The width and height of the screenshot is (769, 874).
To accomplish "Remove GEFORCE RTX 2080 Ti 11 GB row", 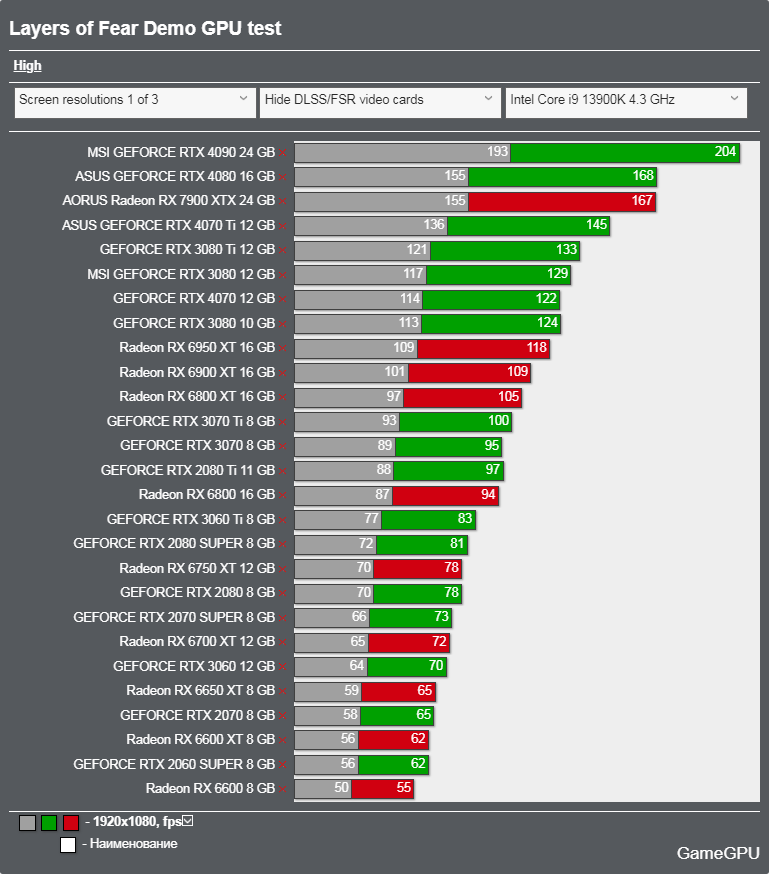I will pyautogui.click(x=283, y=471).
